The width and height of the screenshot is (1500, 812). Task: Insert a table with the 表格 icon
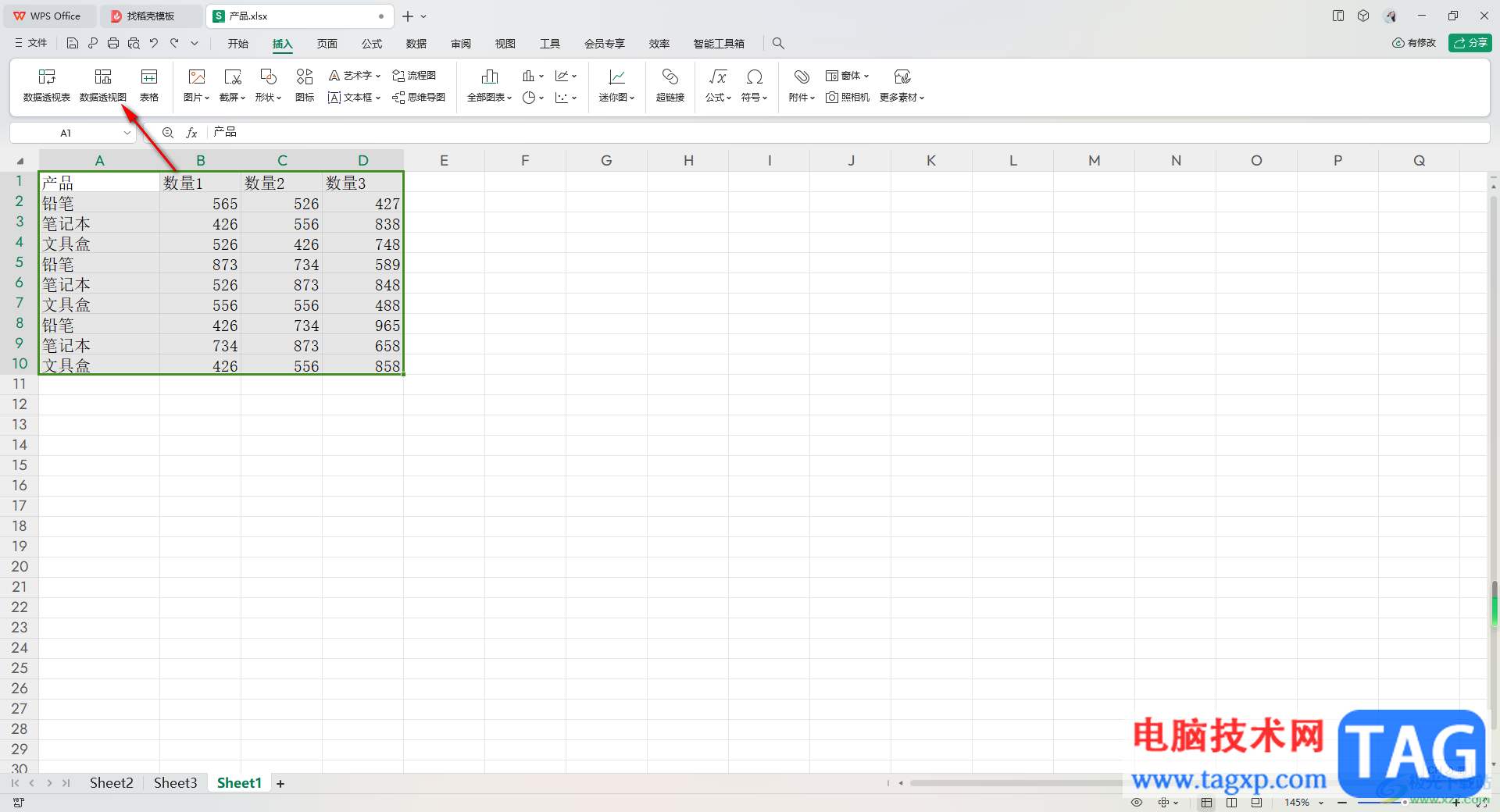(149, 85)
